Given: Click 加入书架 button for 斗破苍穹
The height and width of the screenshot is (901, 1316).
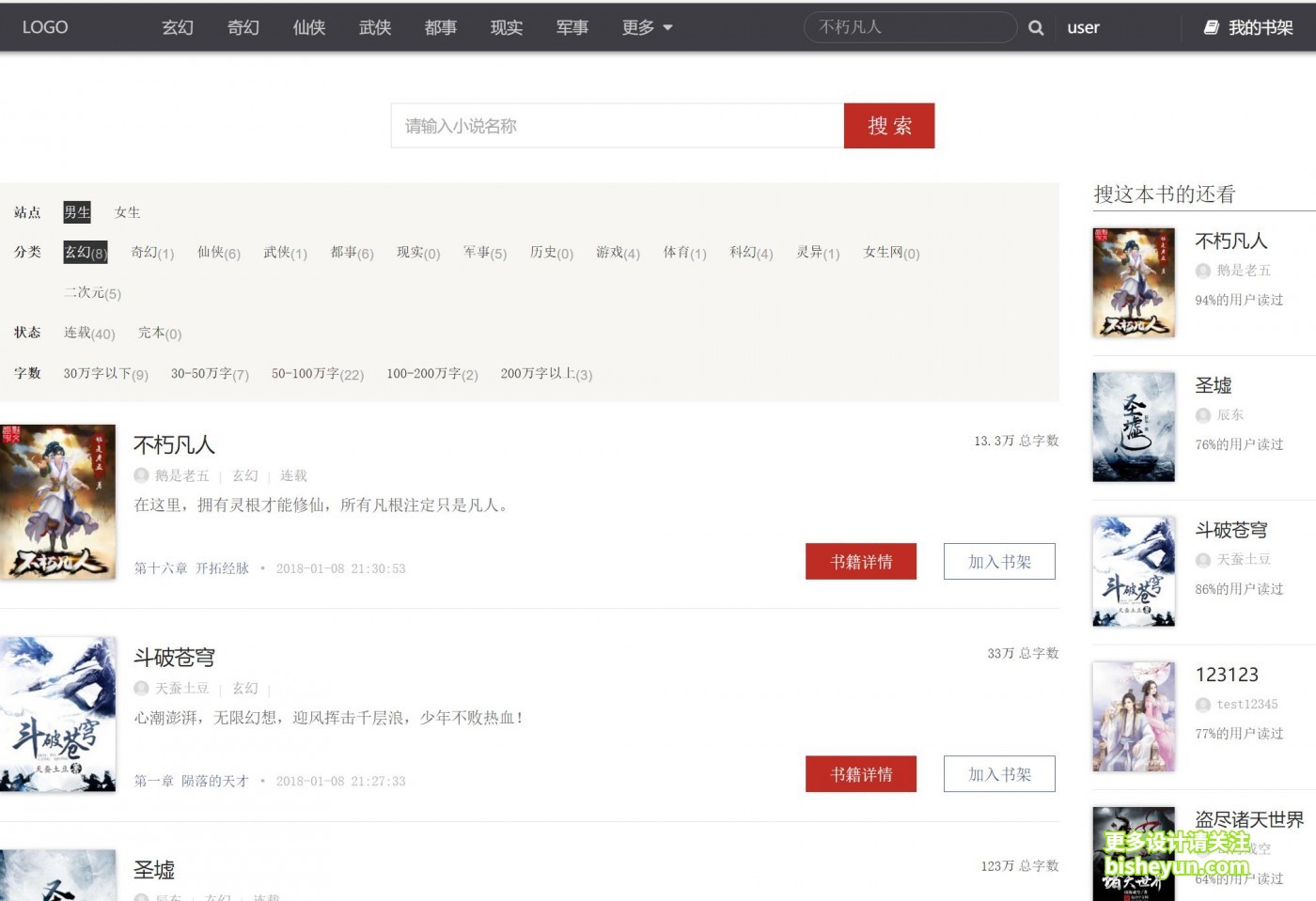Looking at the screenshot, I should (x=999, y=774).
